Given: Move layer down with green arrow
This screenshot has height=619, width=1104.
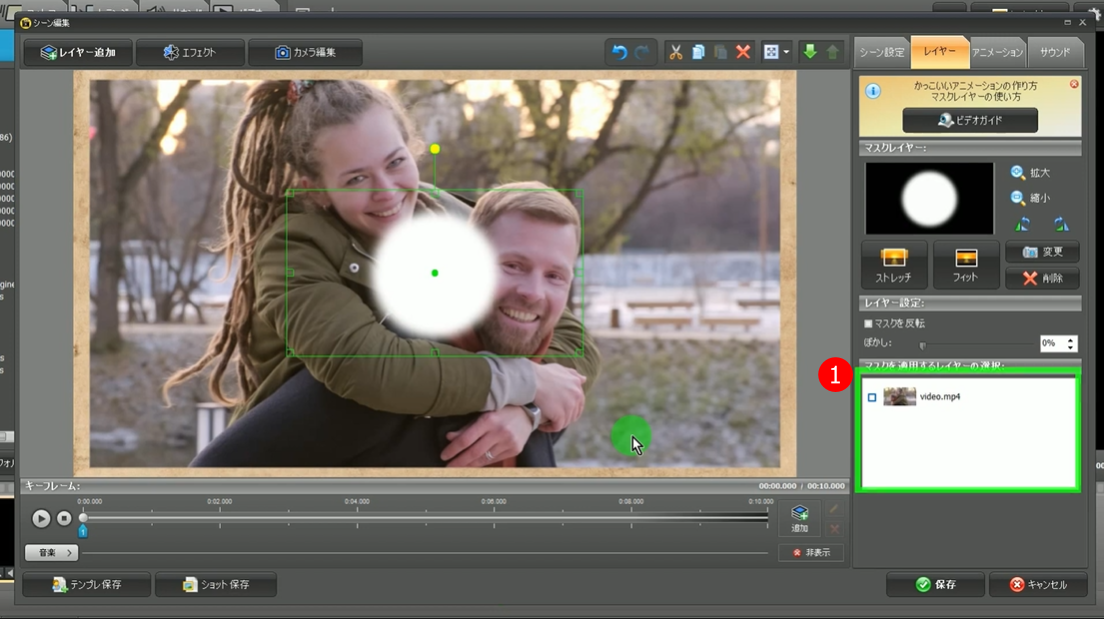Looking at the screenshot, I should coord(810,52).
